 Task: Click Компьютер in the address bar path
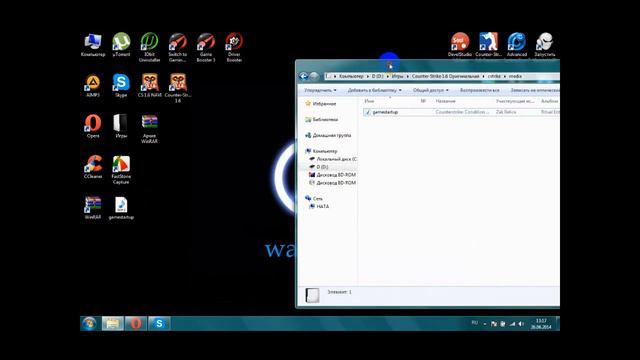pyautogui.click(x=351, y=76)
